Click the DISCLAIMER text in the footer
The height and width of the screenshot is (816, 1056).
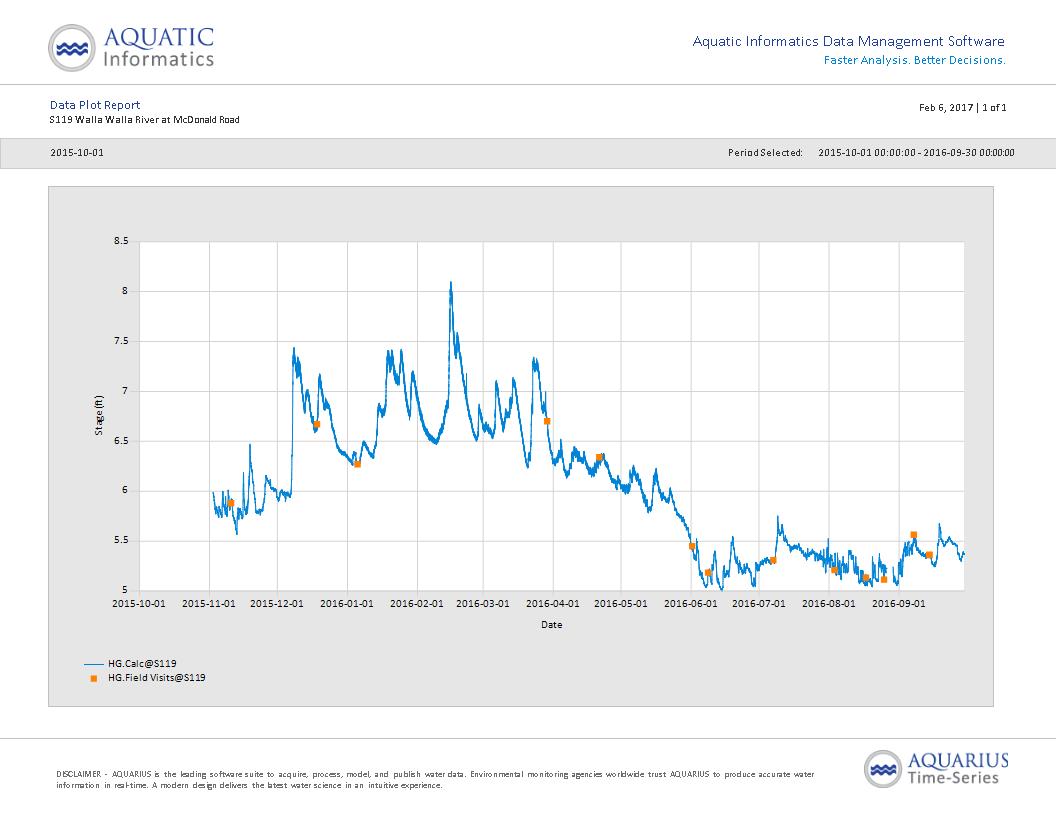(435, 780)
